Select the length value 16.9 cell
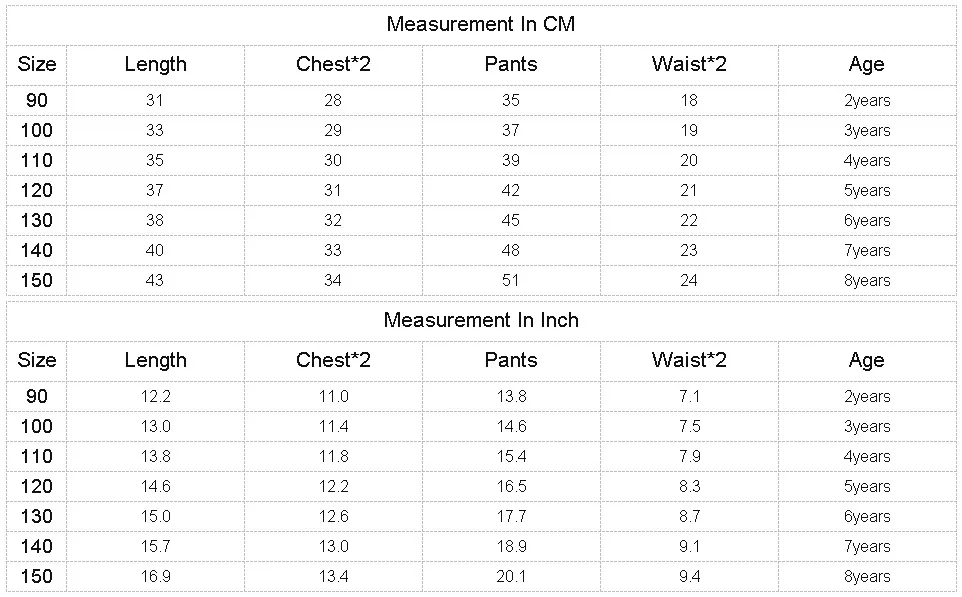The width and height of the screenshot is (962, 597). click(155, 576)
